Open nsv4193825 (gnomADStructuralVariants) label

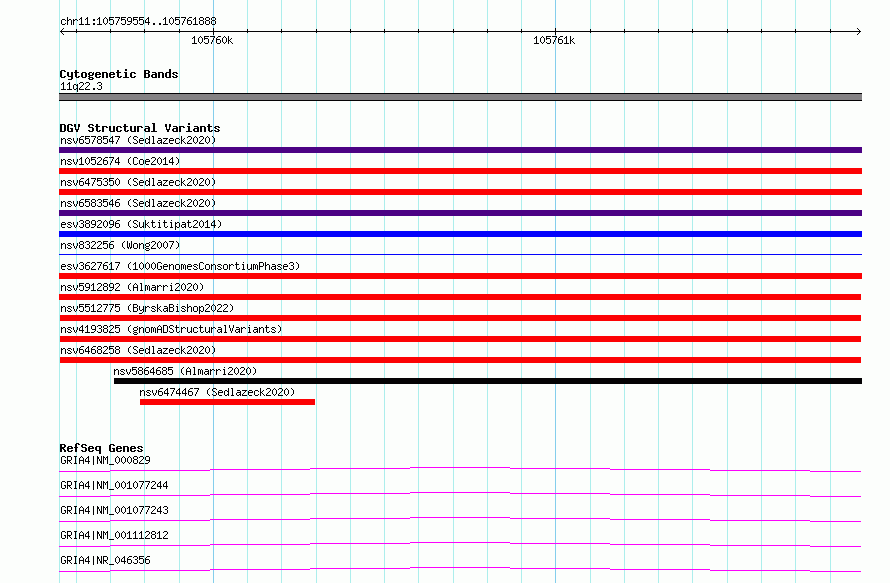171,329
